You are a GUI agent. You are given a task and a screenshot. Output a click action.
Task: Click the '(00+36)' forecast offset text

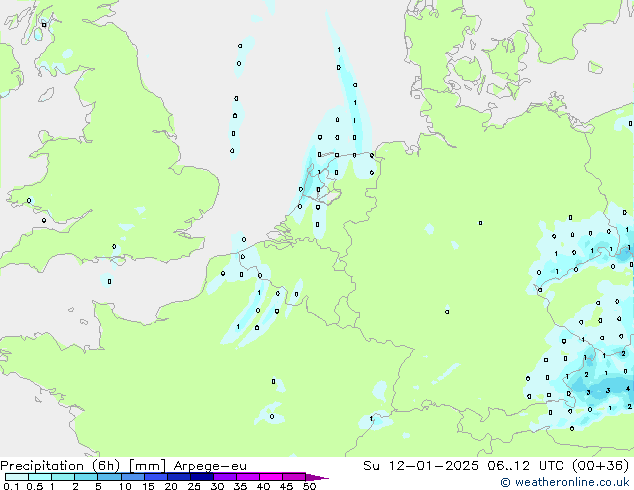(601, 466)
